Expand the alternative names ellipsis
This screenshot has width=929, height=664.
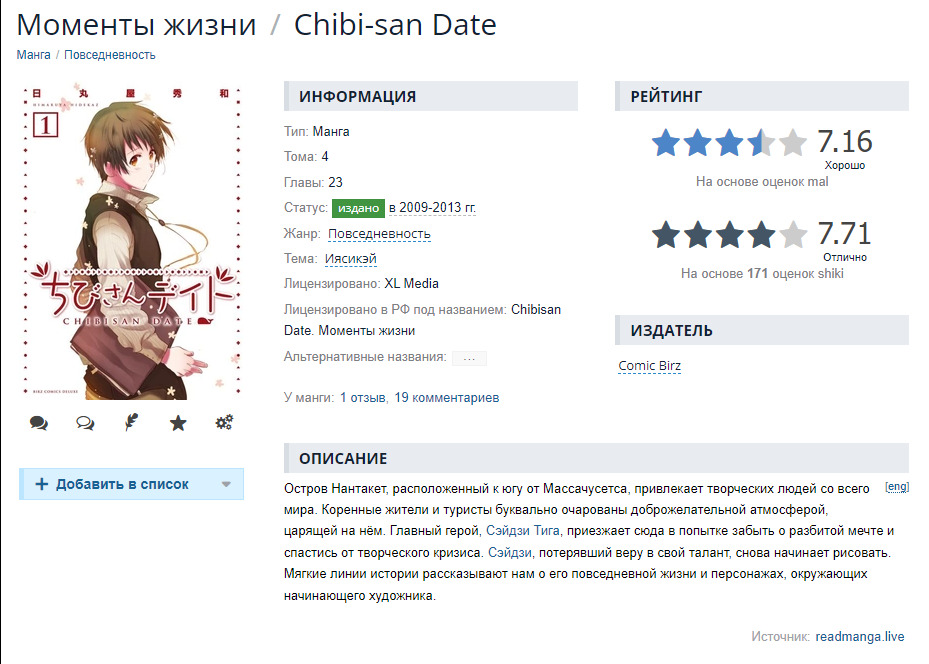(469, 357)
